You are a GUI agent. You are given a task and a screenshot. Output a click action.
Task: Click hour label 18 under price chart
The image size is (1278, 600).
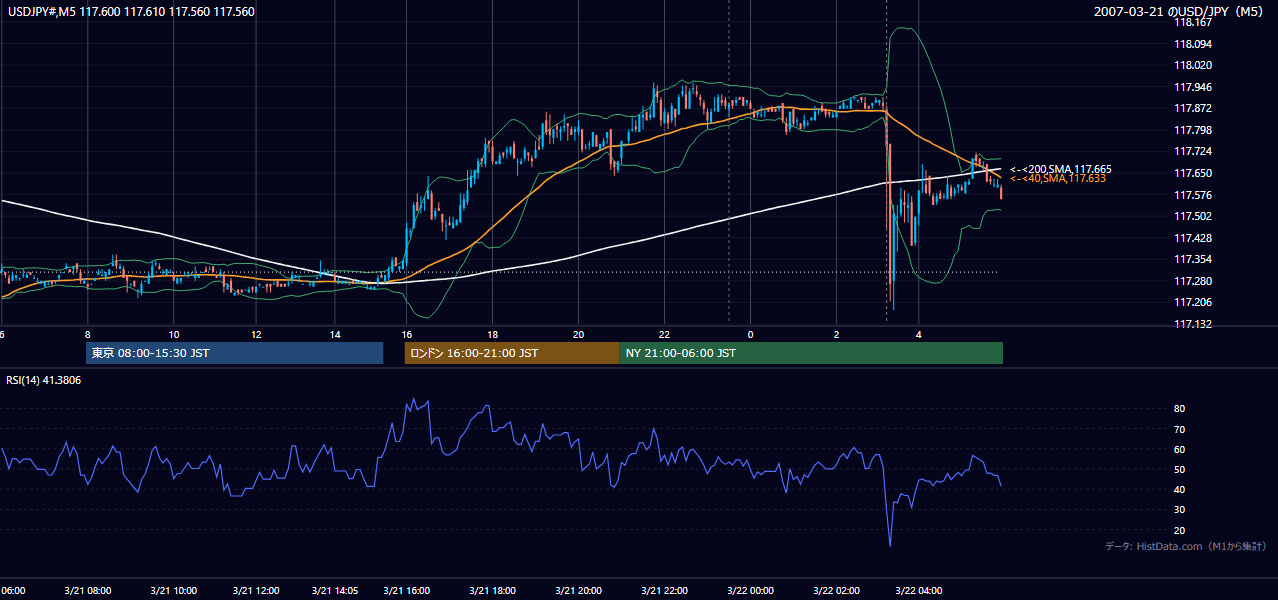[x=493, y=334]
